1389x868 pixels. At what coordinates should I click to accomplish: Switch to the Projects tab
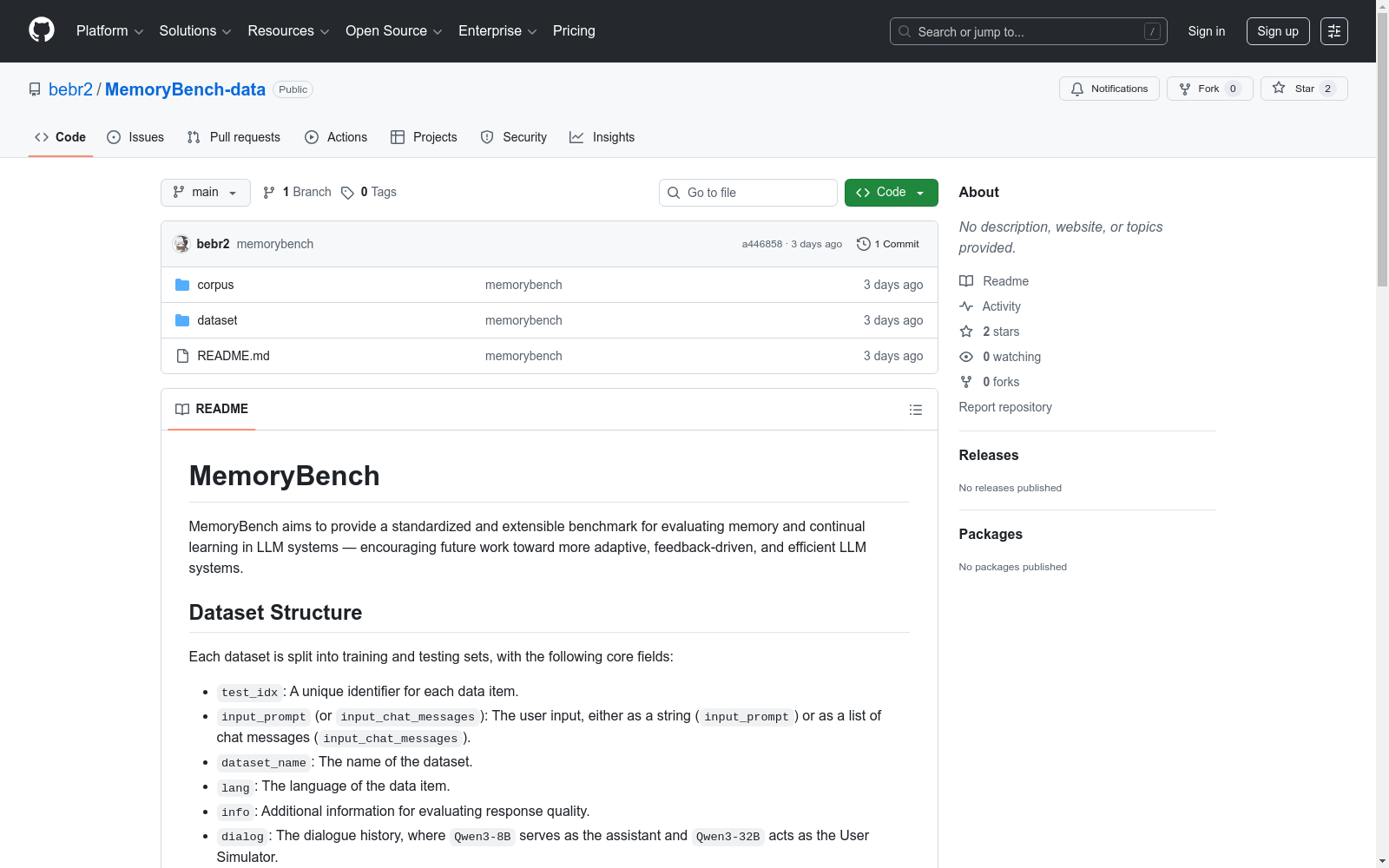[x=424, y=137]
